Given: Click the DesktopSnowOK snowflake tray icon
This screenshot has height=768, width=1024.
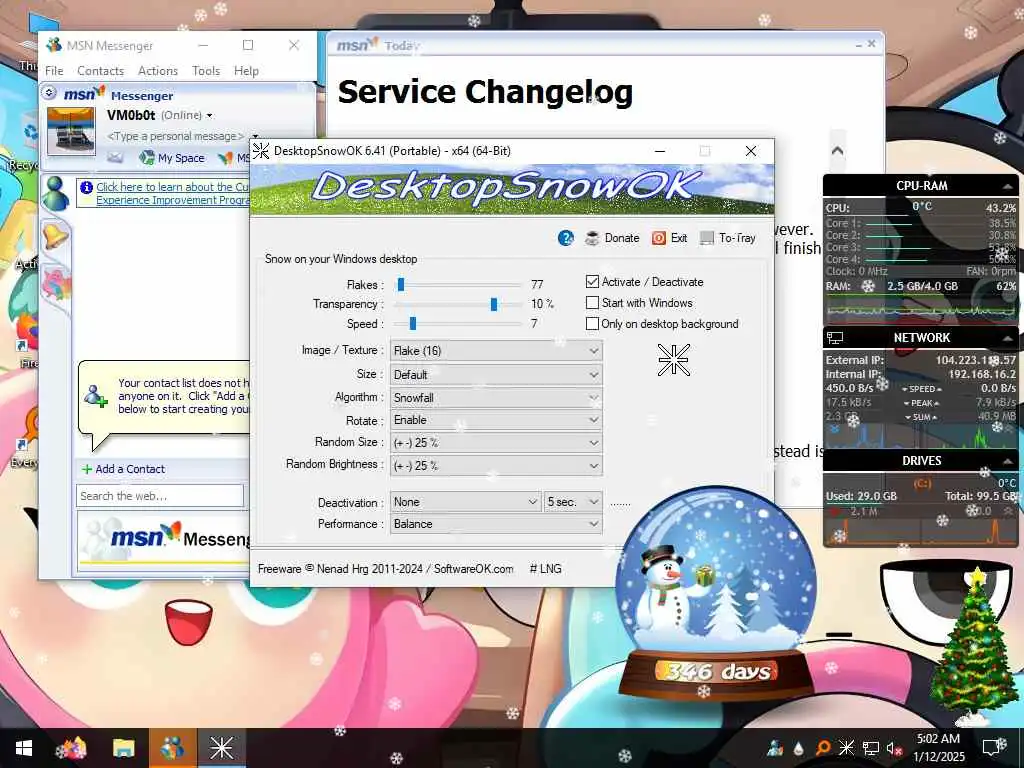Looking at the screenshot, I should (x=846, y=748).
